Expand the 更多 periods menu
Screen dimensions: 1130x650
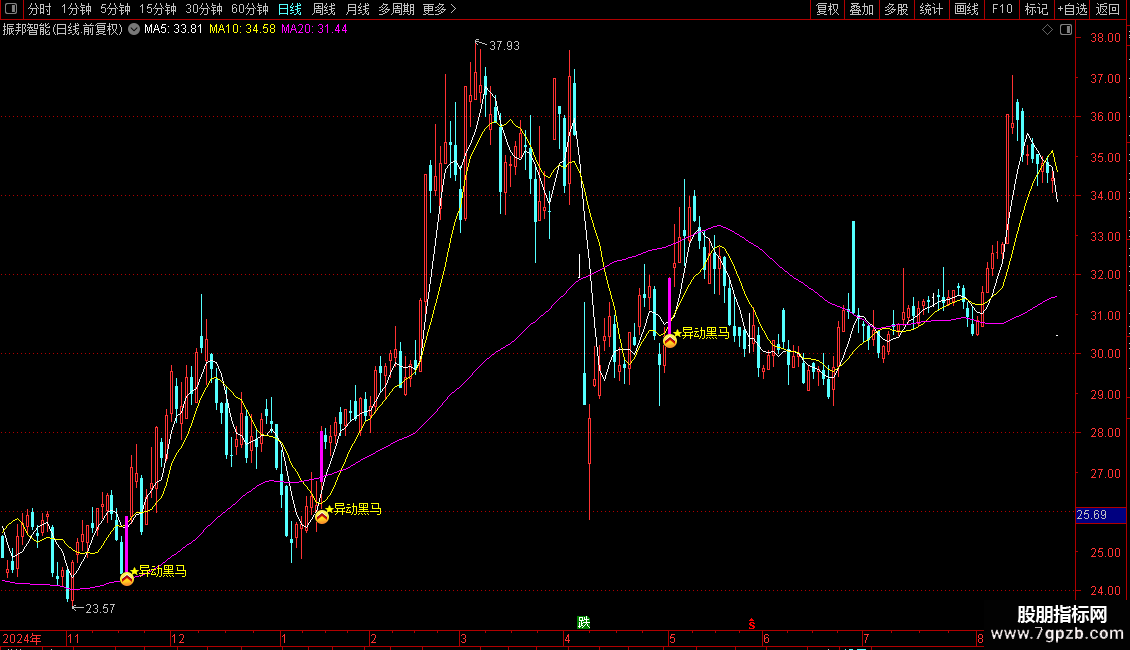(440, 9)
